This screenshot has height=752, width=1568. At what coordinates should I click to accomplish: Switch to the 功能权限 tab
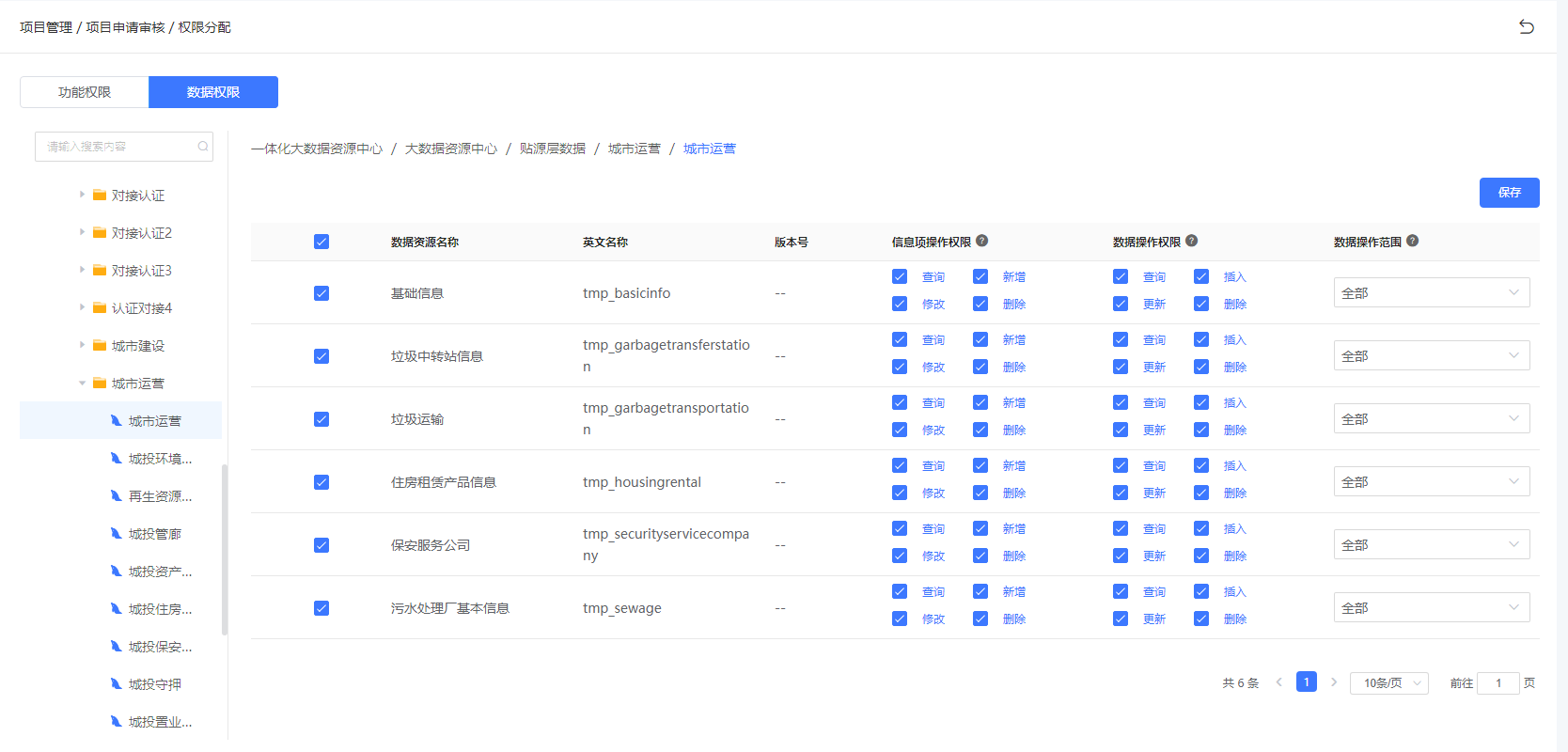85,92
